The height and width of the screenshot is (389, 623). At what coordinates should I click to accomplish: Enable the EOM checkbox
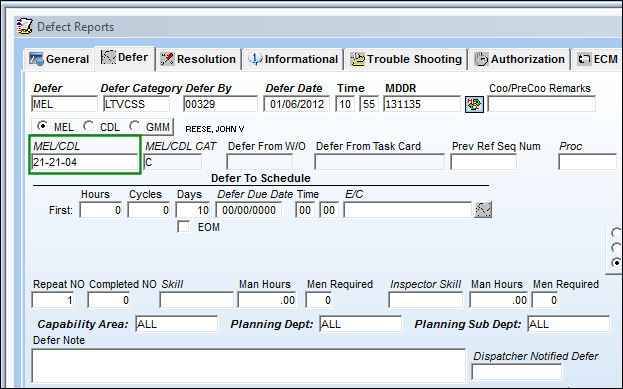(183, 227)
